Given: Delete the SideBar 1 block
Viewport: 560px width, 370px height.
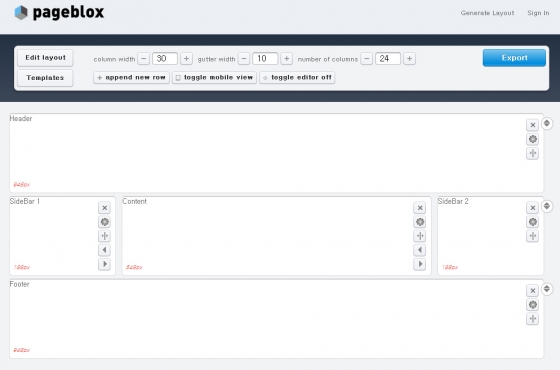Looking at the screenshot, I should click(x=104, y=208).
